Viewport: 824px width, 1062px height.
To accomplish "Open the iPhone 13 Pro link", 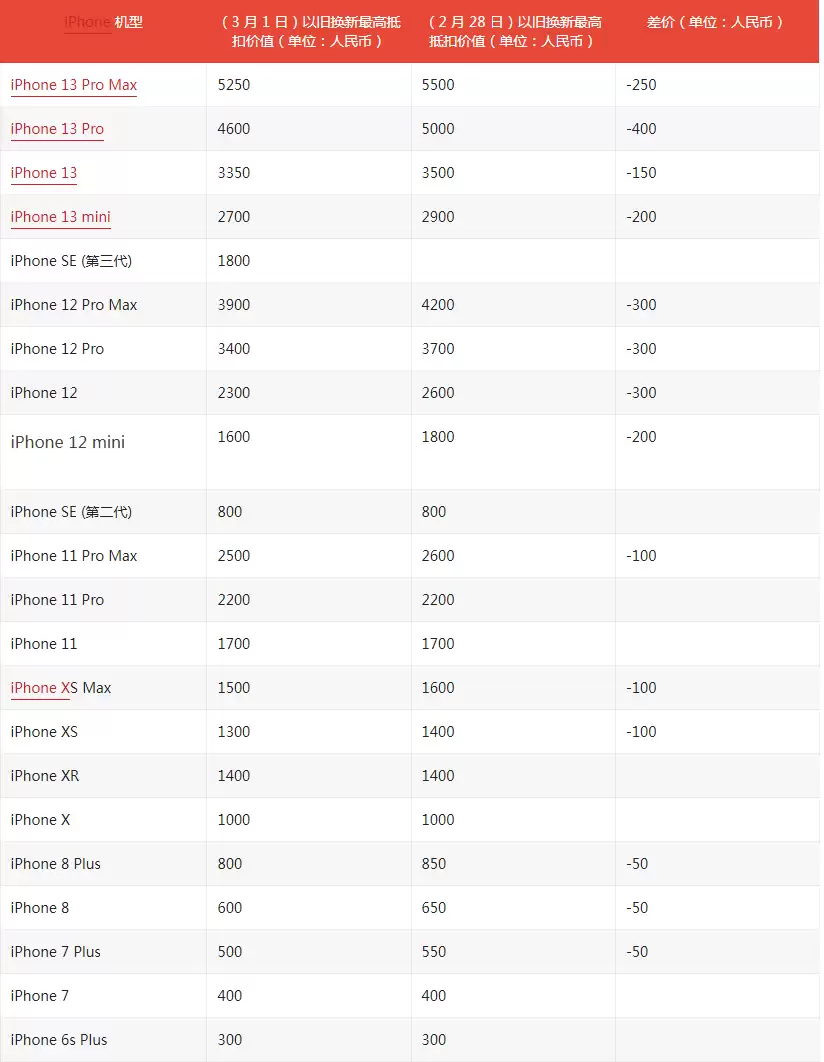I will pos(58,129).
